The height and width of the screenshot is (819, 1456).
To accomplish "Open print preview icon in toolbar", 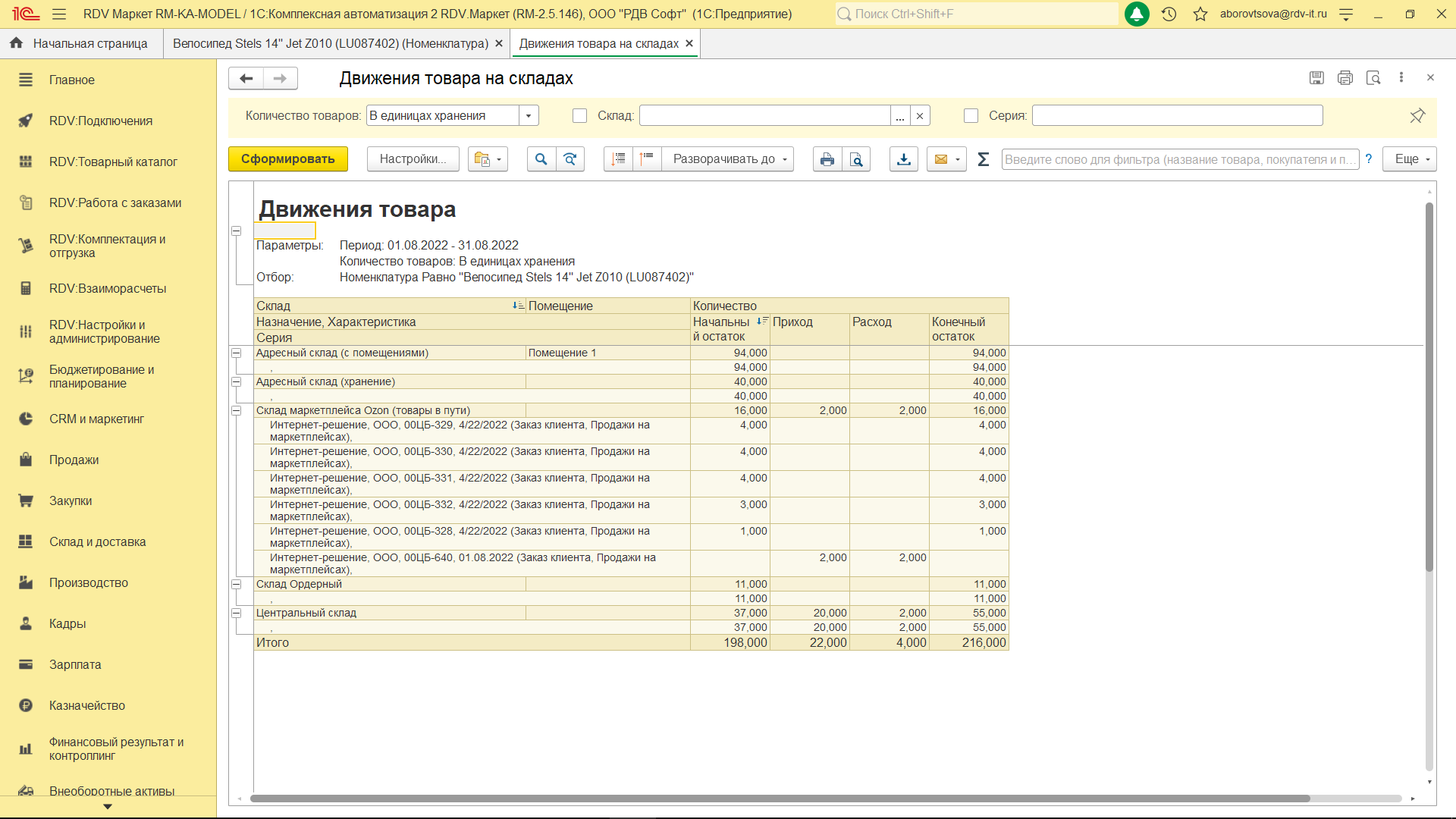I will tap(856, 159).
